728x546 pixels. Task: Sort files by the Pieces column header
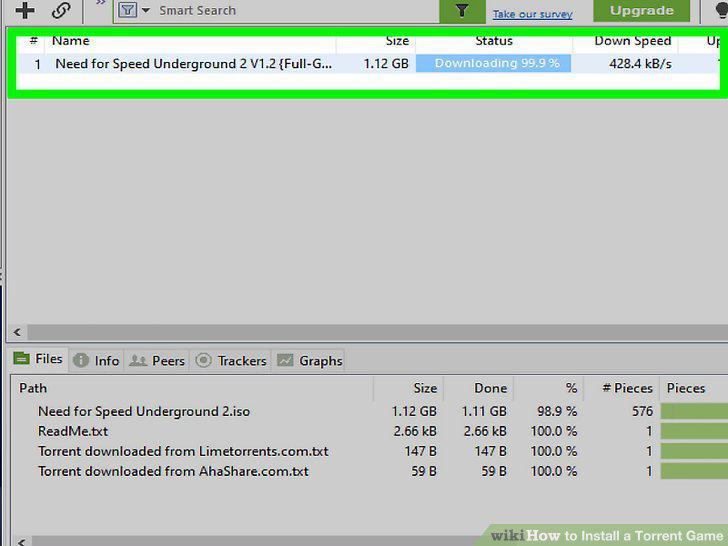point(686,388)
